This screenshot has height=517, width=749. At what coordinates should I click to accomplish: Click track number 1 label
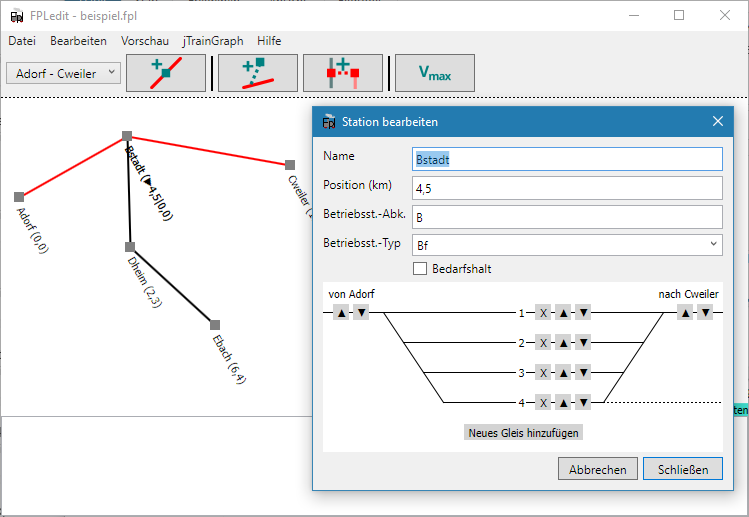coord(522,313)
